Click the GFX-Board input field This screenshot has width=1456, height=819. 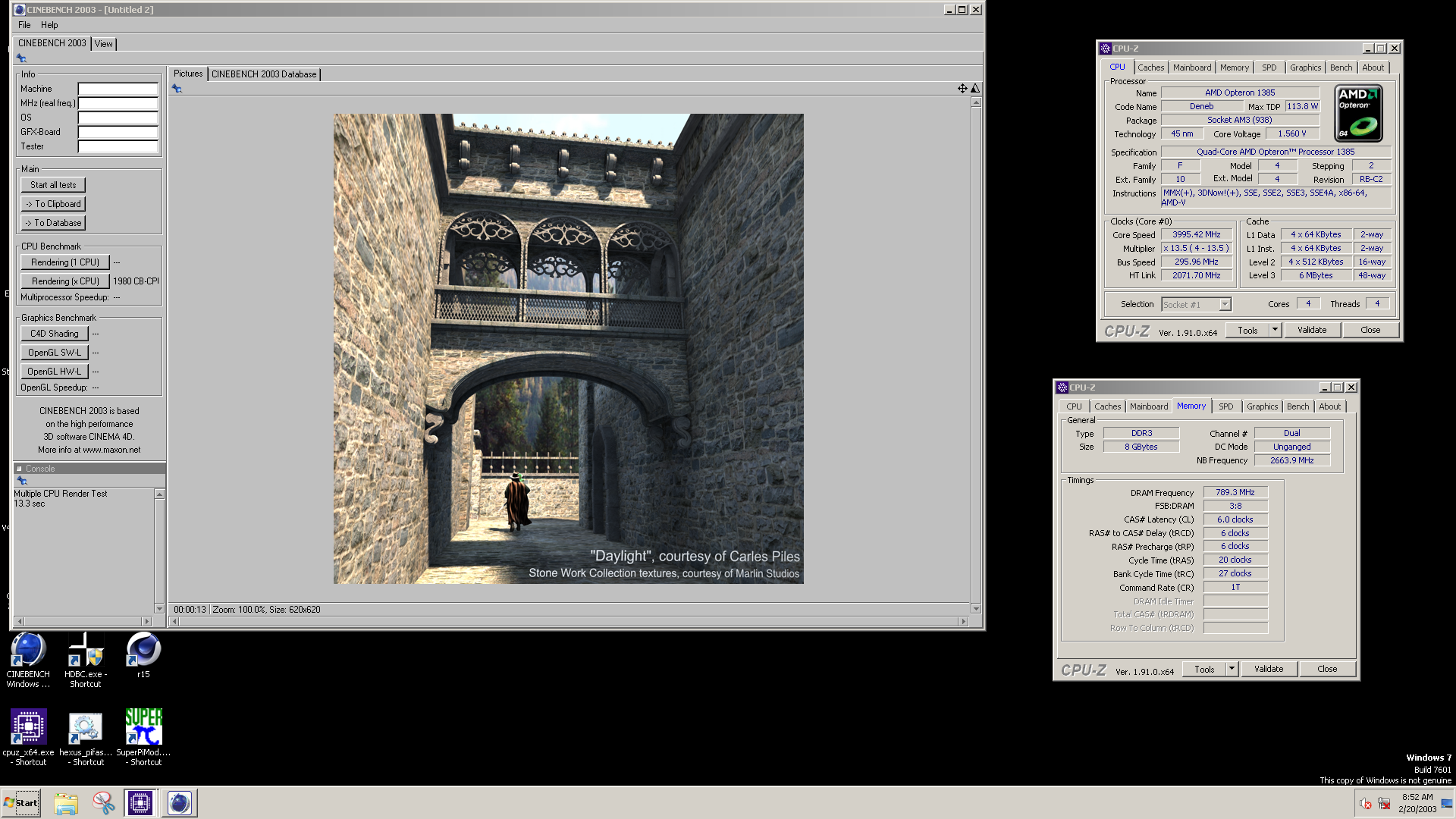(118, 132)
